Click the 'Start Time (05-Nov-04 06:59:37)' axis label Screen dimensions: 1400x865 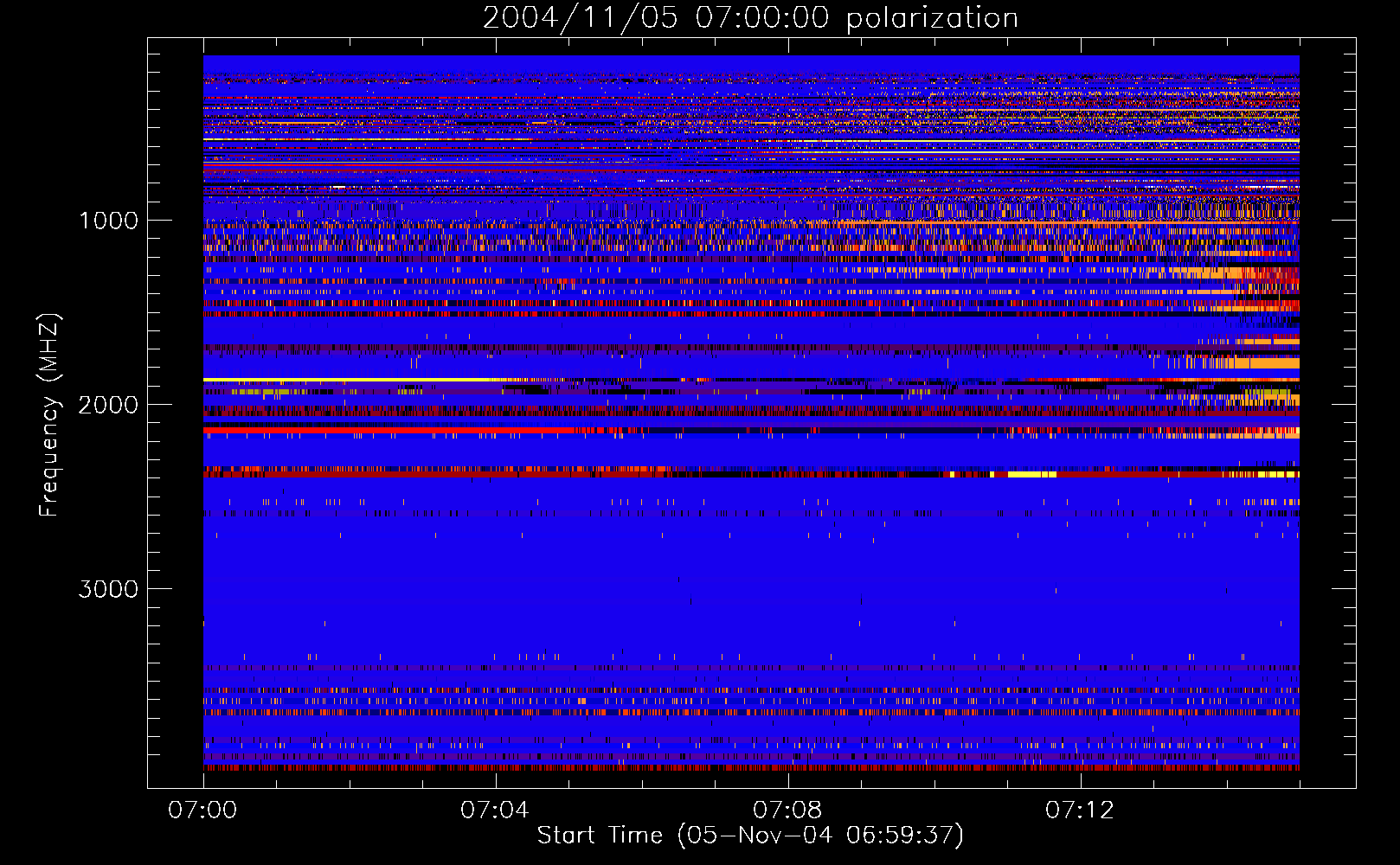coord(750,835)
